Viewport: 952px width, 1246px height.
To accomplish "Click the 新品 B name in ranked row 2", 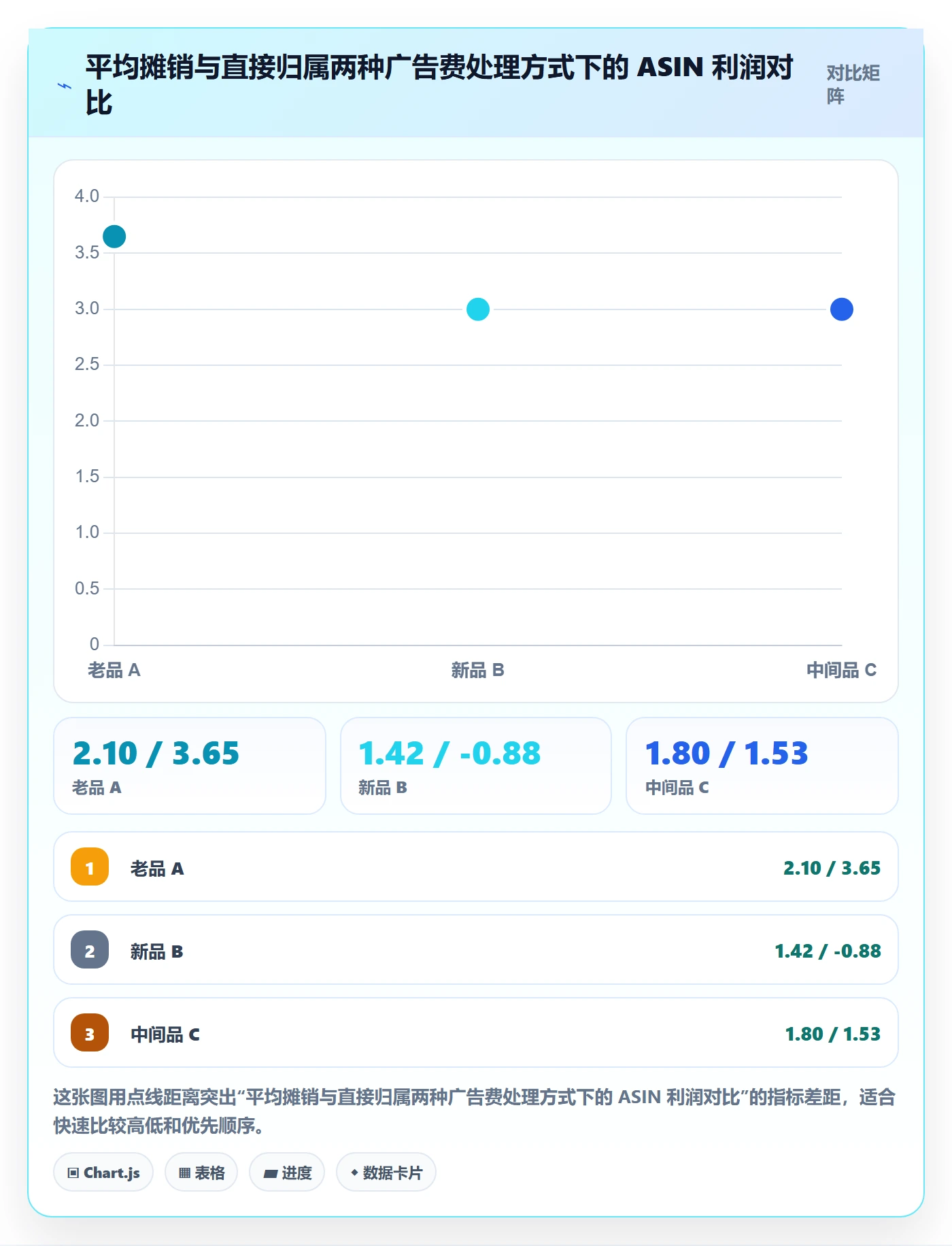I will [157, 952].
